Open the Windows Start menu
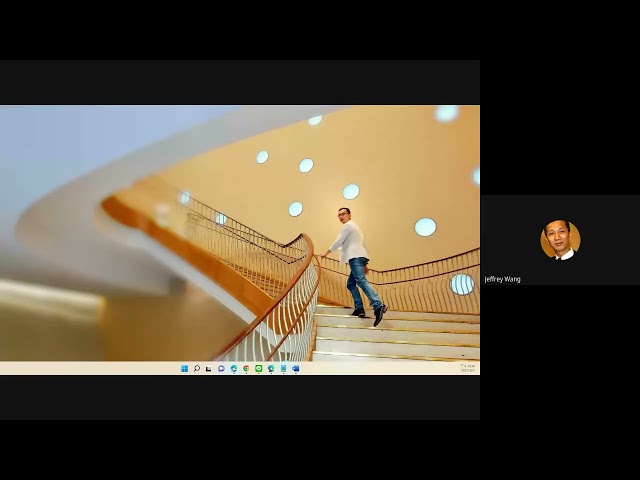 184,369
